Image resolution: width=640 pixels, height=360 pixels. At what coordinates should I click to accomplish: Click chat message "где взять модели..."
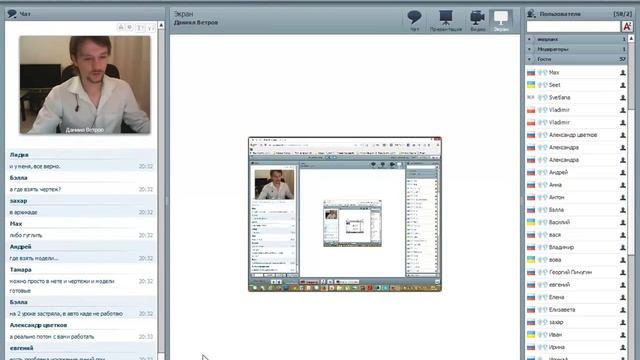[x=34, y=258]
